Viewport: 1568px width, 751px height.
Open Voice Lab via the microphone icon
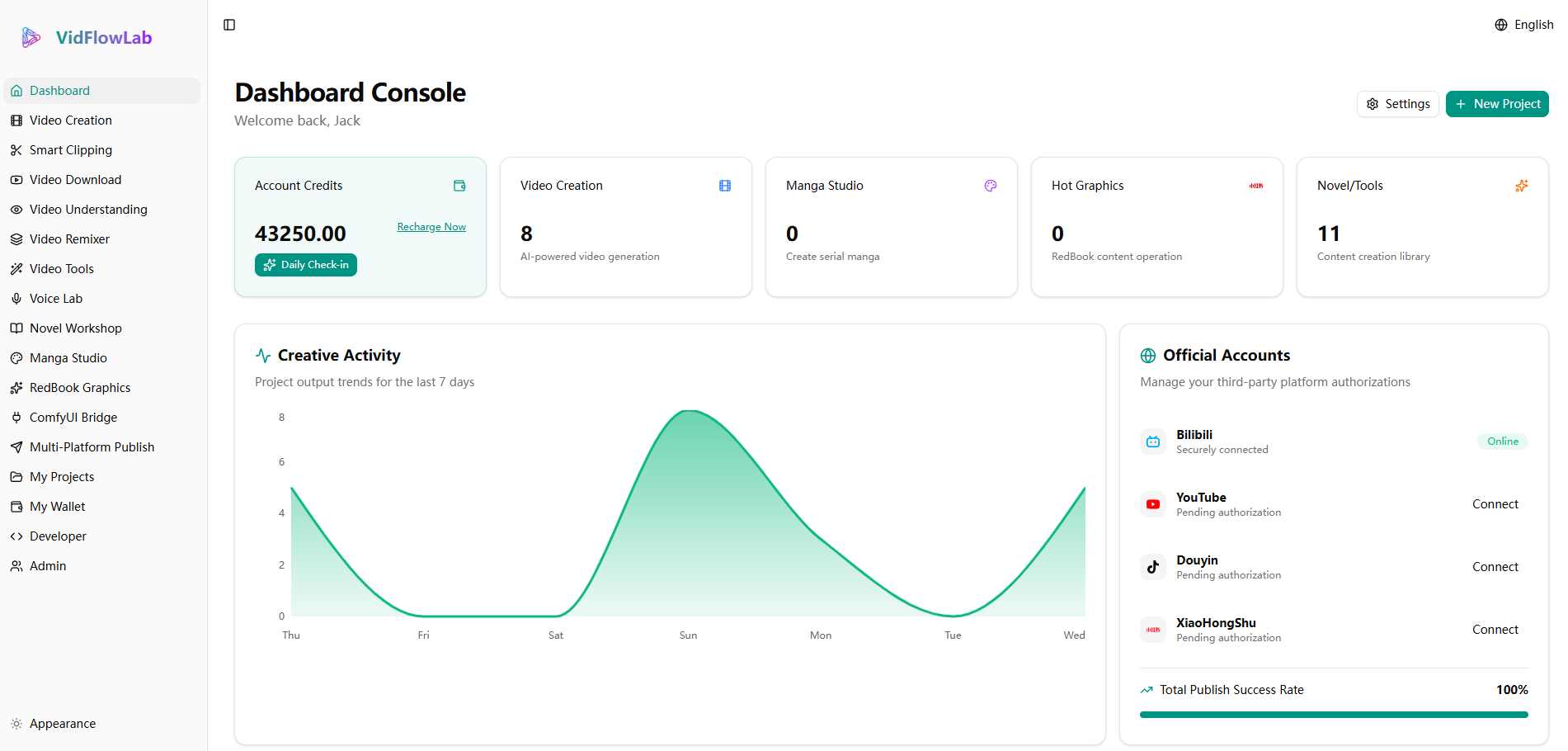pos(16,298)
